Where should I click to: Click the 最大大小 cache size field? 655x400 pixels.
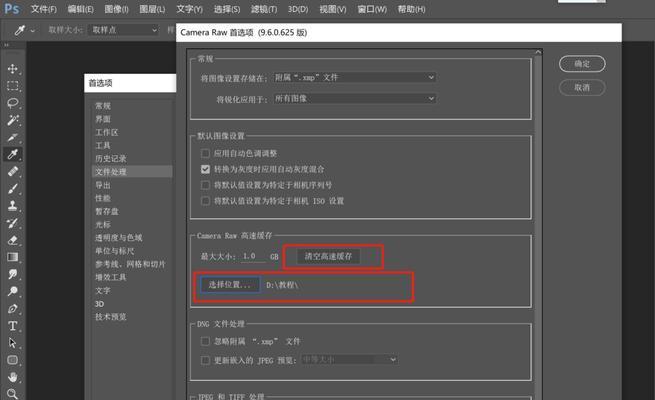click(x=254, y=256)
